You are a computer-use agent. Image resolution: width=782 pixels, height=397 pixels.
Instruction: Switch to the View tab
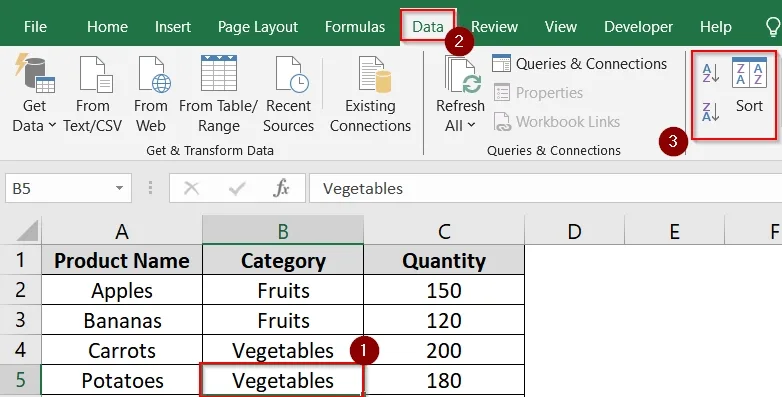[x=561, y=27]
